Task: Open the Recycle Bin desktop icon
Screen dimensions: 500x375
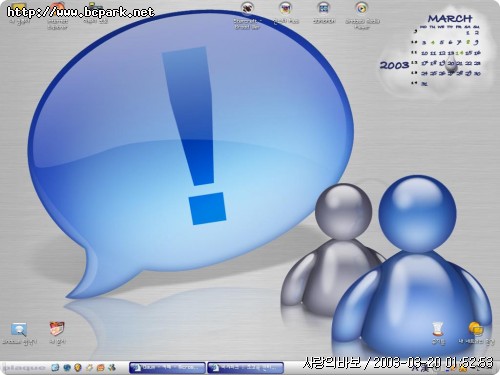Action: [x=438, y=333]
